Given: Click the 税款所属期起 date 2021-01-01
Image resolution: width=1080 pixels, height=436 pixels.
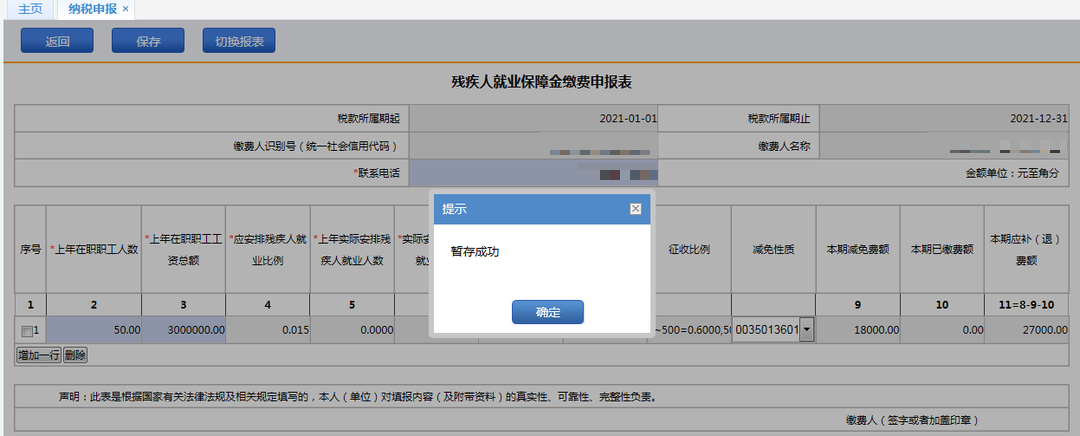Looking at the screenshot, I should pos(533,118).
